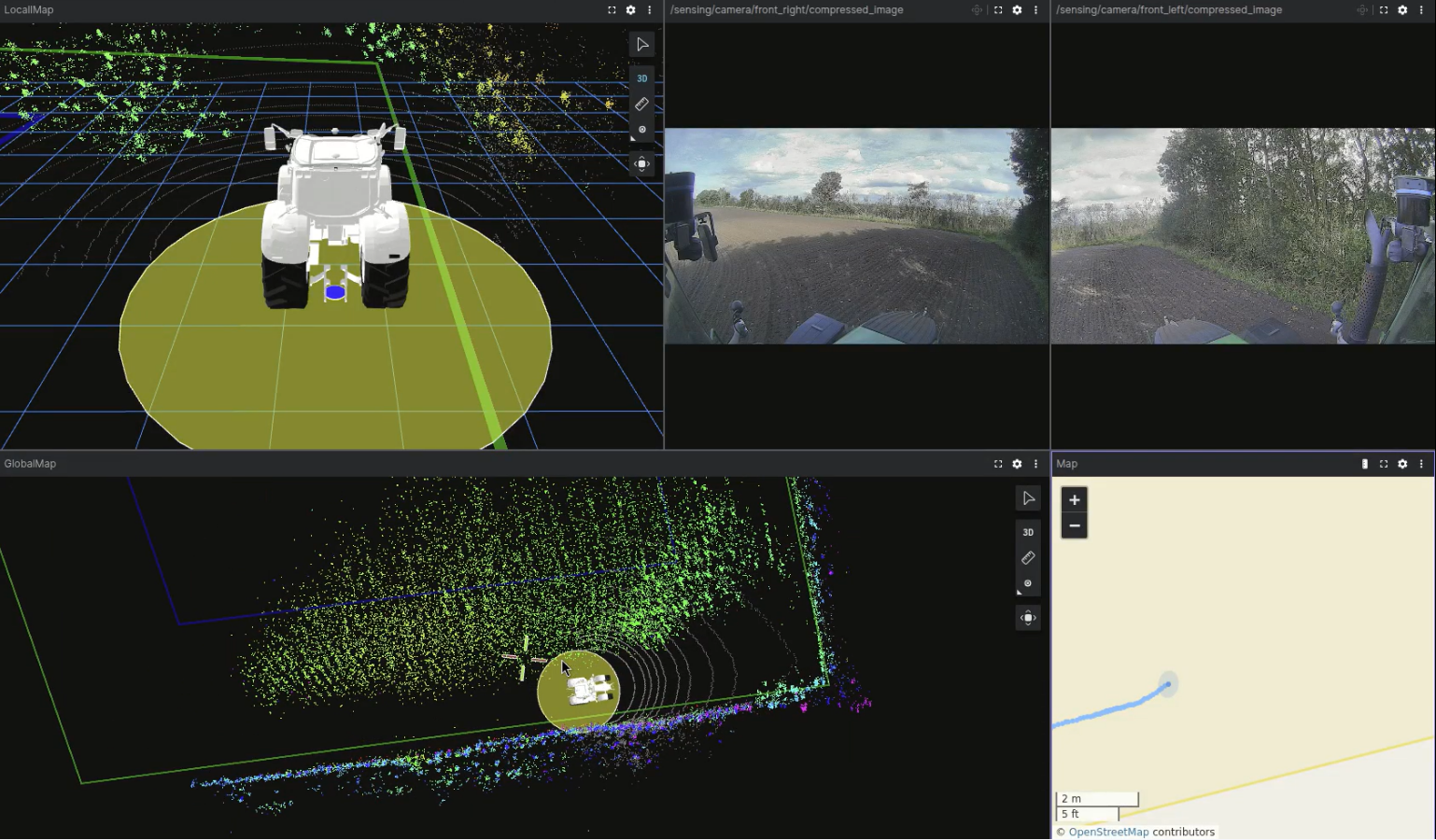Open the front_right camera panel options menu

tap(1035, 10)
